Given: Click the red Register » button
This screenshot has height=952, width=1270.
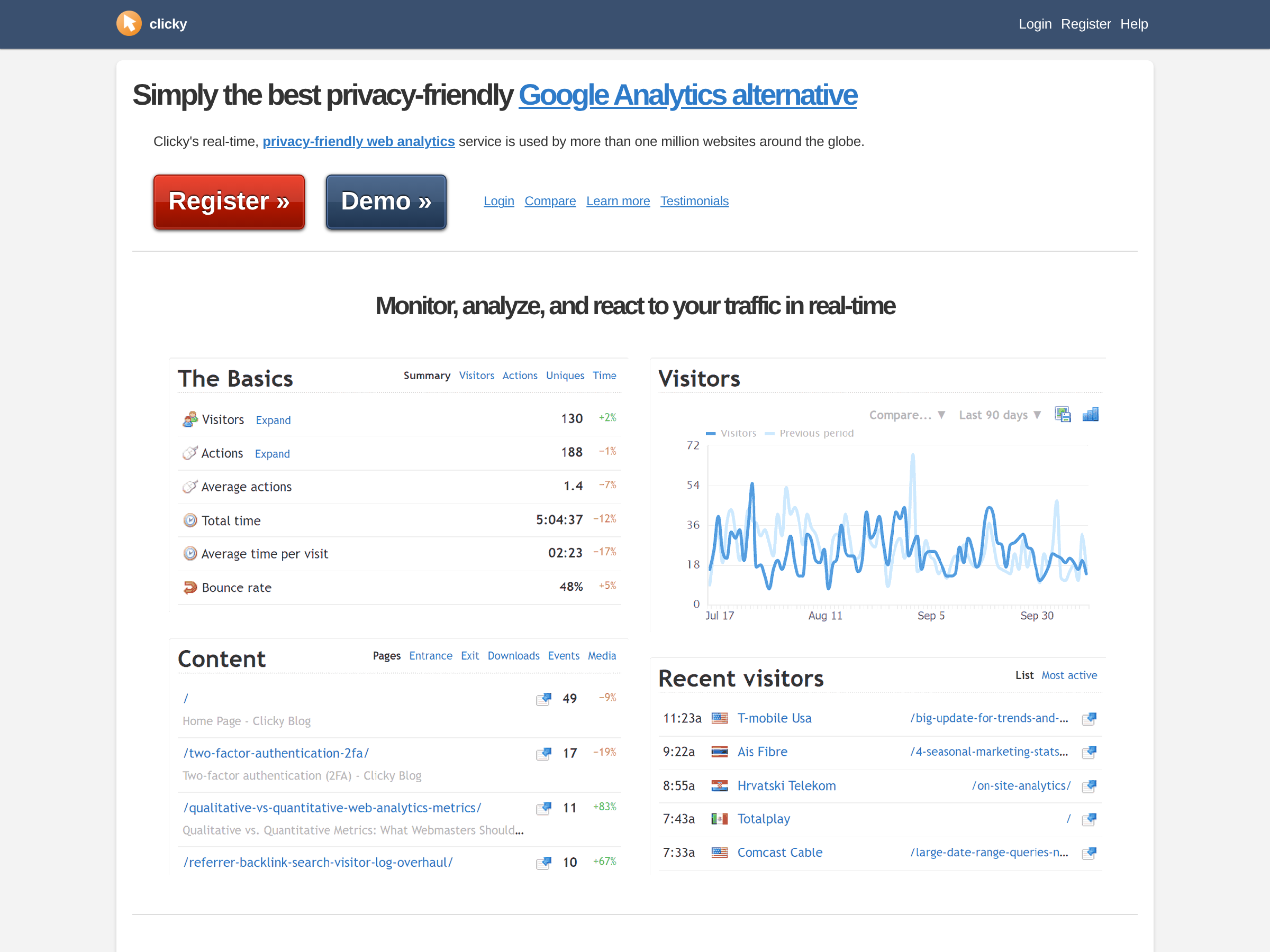Looking at the screenshot, I should 229,202.
